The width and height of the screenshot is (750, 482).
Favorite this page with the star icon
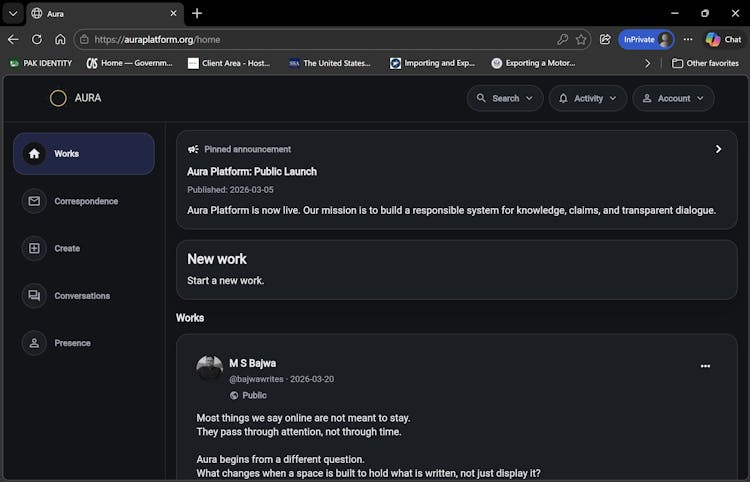point(581,39)
